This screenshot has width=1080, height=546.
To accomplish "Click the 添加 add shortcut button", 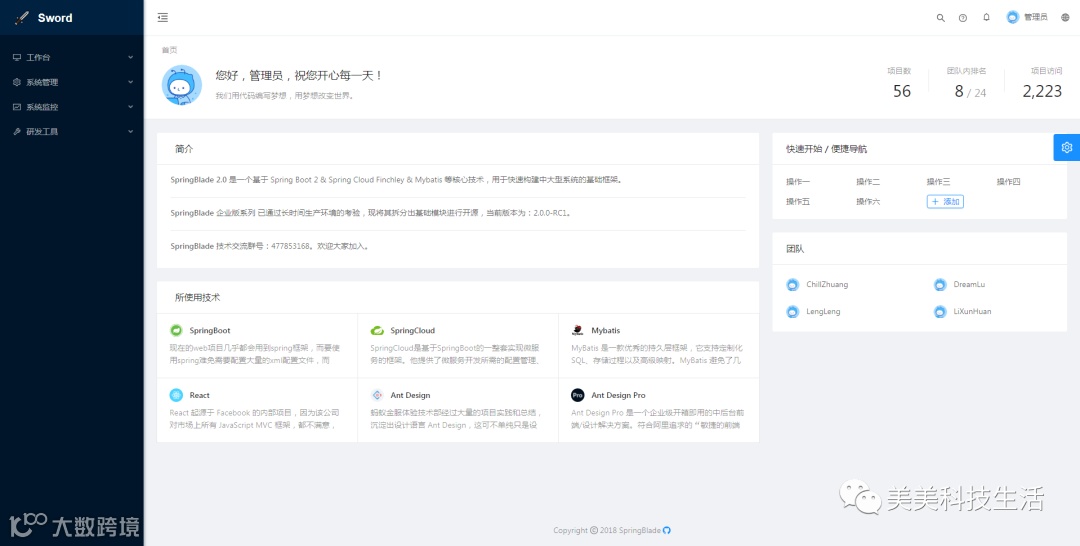I will [945, 202].
